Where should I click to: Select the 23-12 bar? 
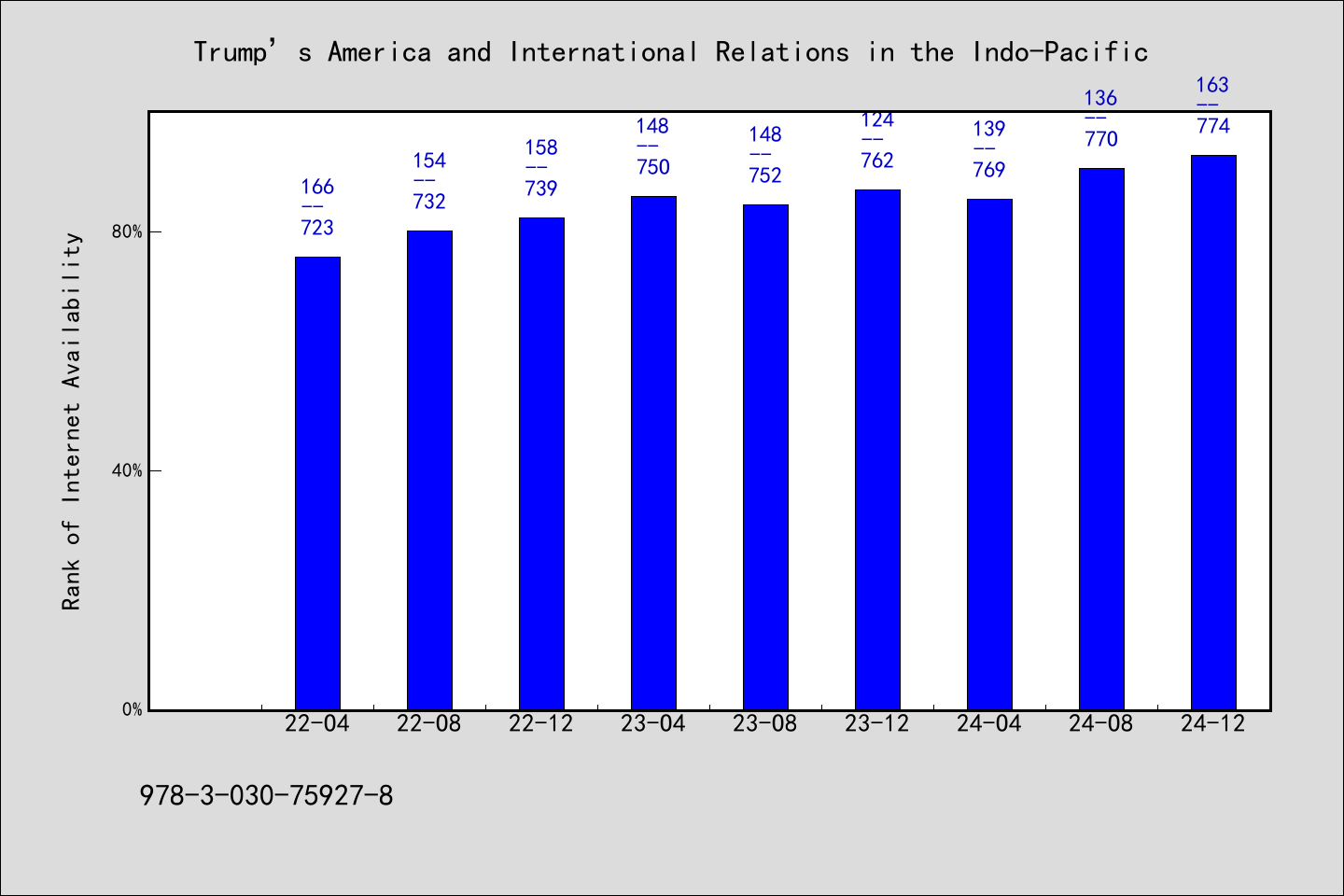[x=877, y=450]
